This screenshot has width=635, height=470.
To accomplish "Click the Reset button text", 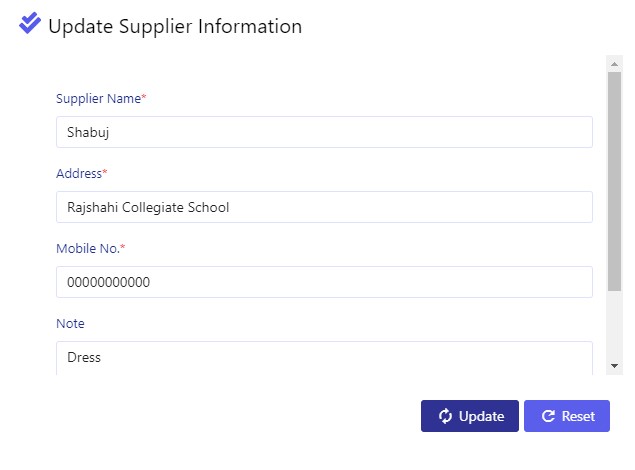I will point(578,416).
